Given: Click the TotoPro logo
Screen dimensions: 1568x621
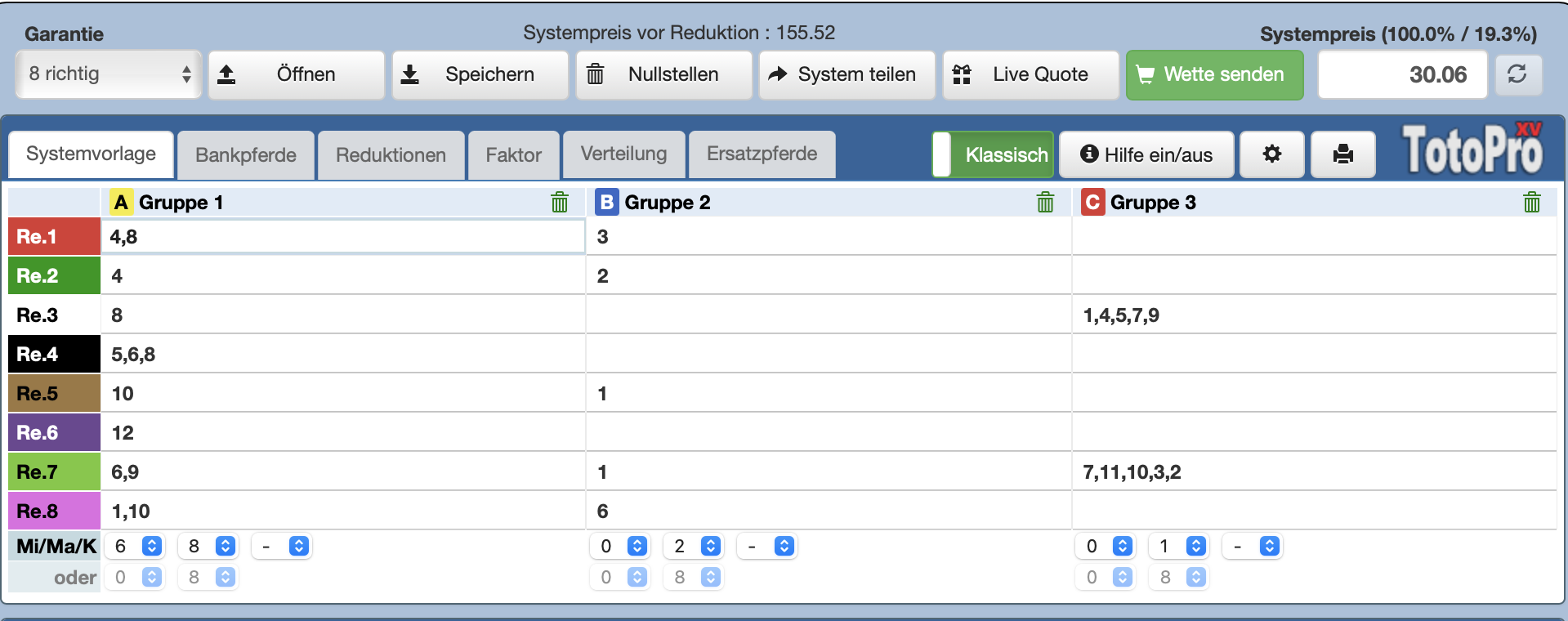Looking at the screenshot, I should 1472,149.
